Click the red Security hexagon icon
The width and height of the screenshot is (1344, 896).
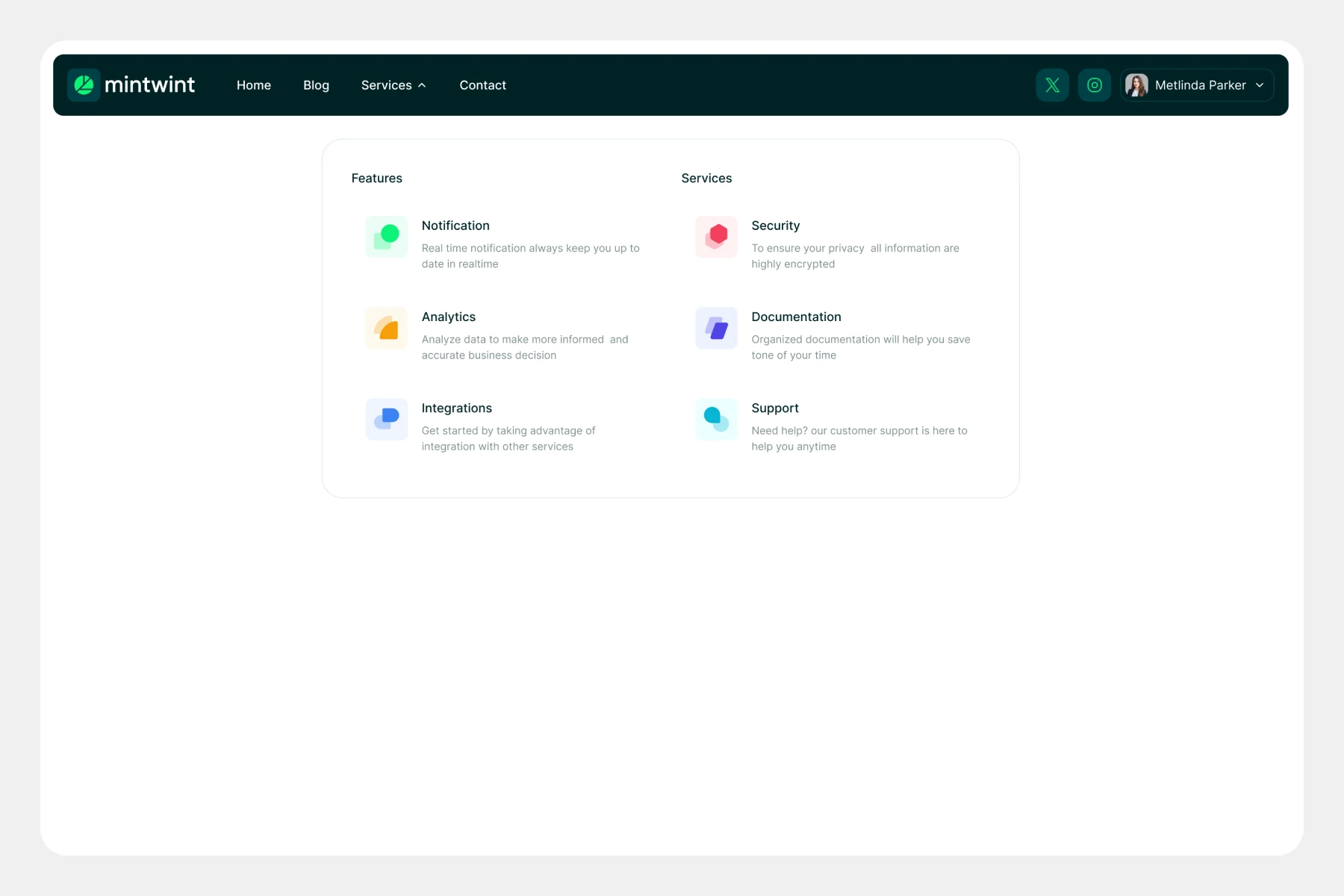[716, 237]
